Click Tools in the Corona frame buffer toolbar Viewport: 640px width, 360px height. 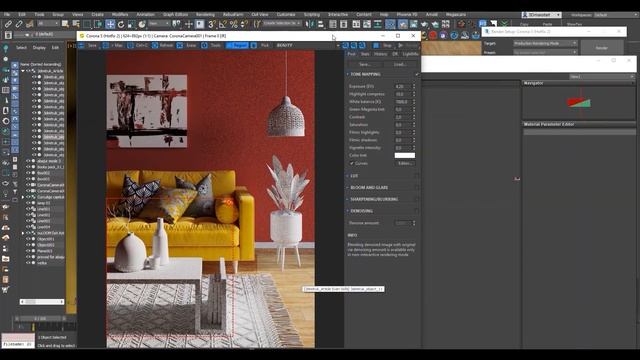211,45
